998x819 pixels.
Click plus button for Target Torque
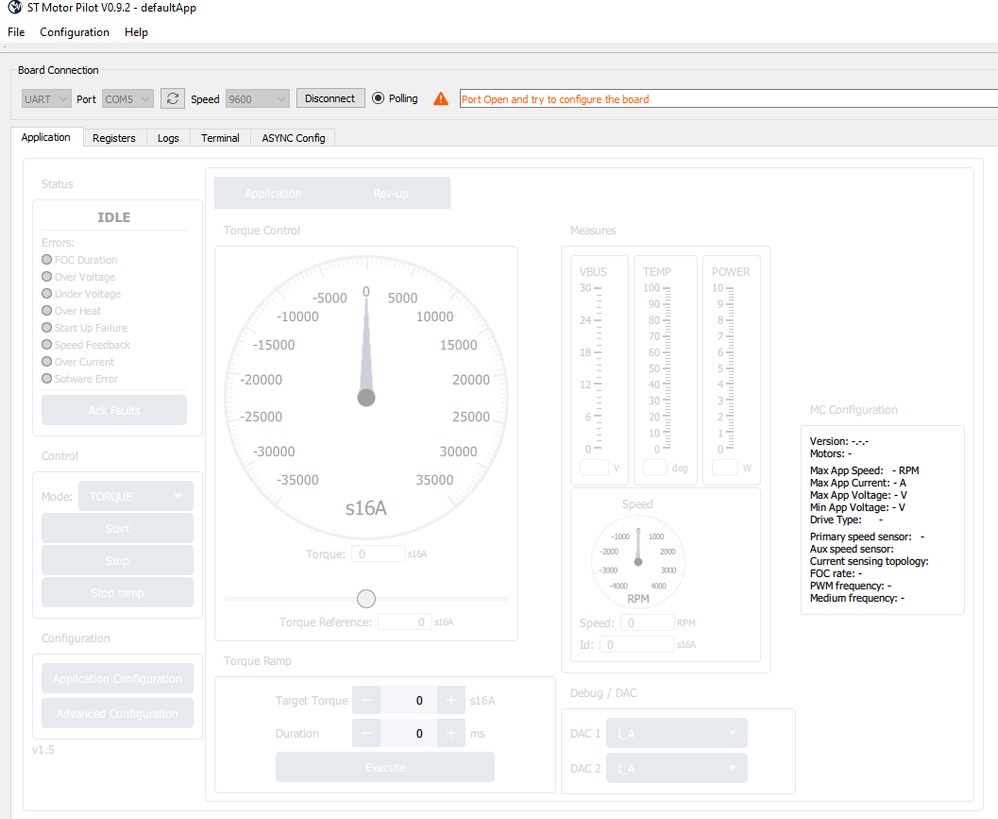click(451, 701)
